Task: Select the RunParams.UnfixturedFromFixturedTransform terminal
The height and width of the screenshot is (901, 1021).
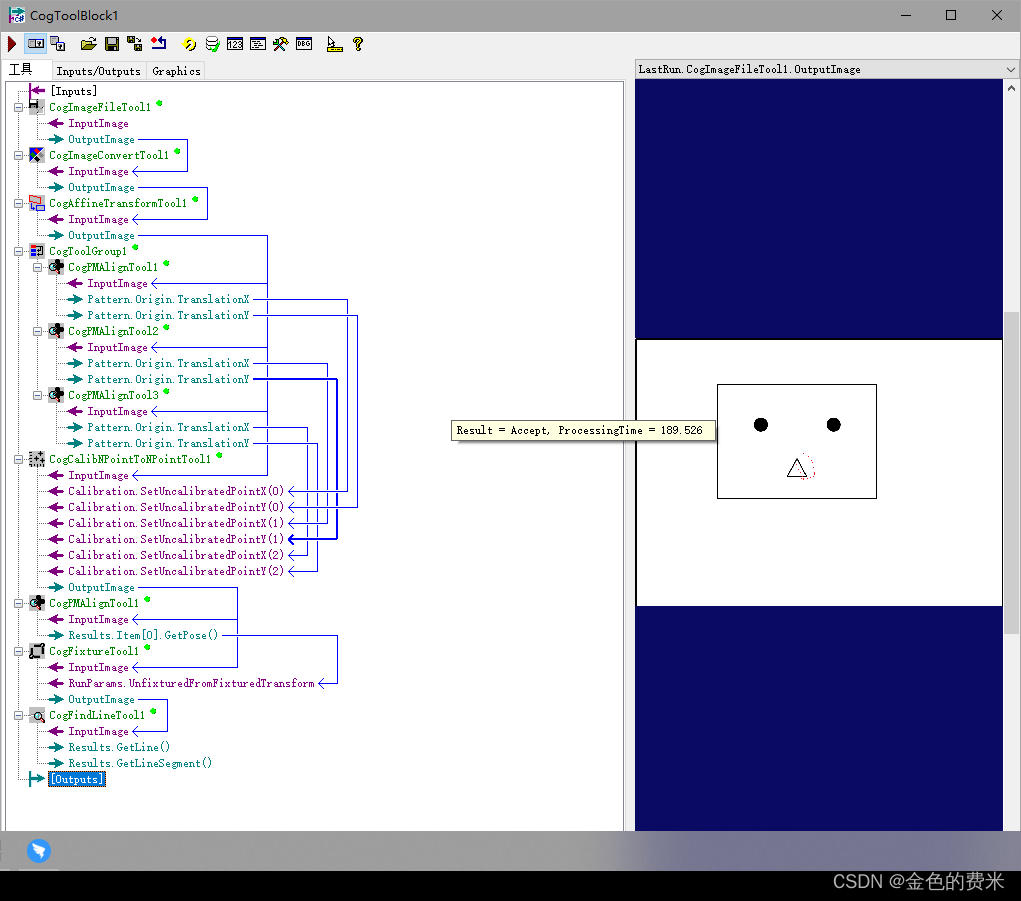Action: click(191, 684)
